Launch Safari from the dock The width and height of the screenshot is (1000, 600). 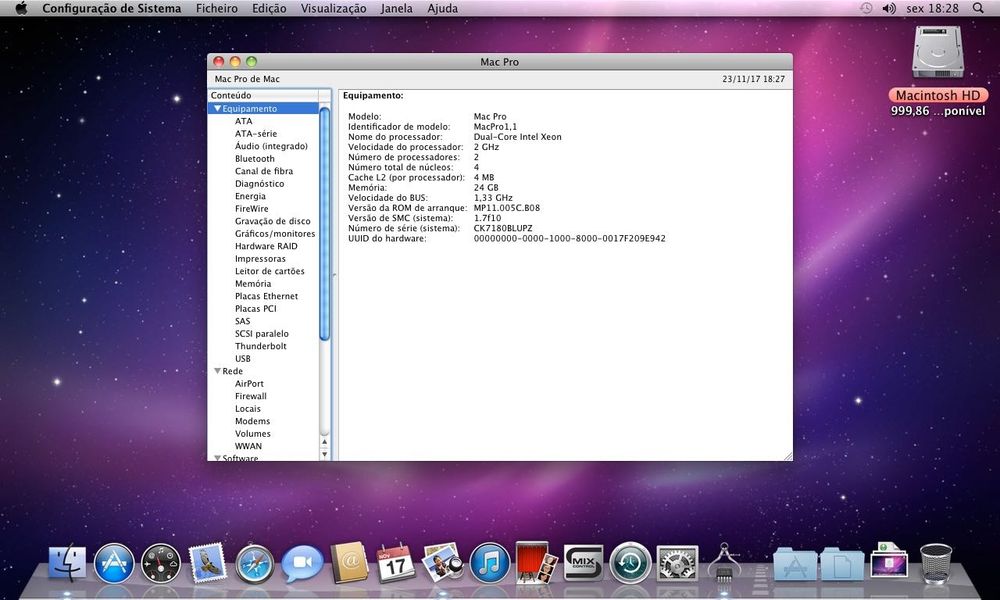pos(254,564)
